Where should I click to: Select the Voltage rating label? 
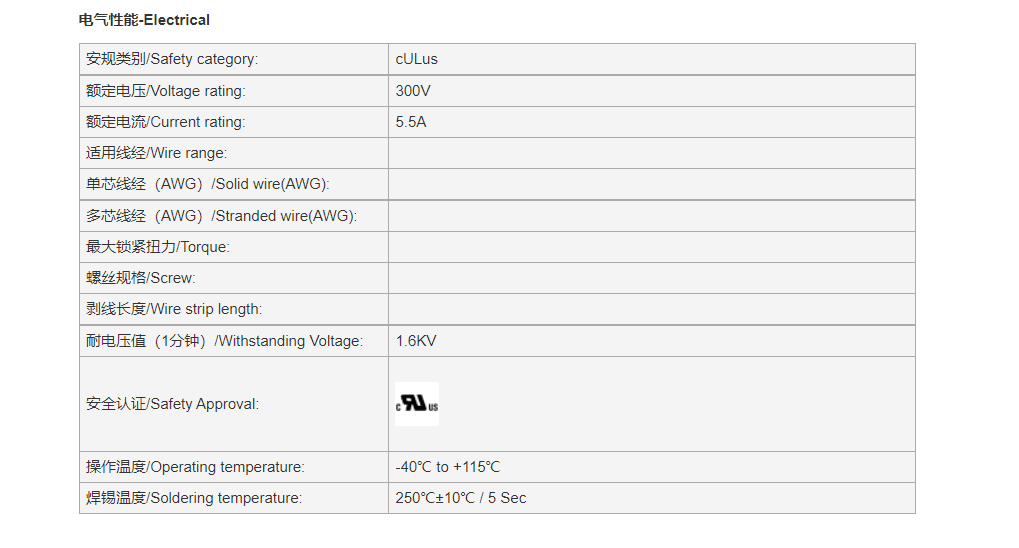click(x=166, y=91)
